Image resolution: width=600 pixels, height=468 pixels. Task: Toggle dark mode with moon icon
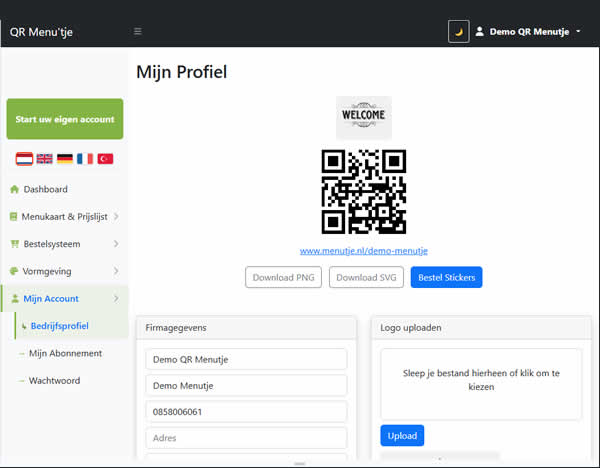coord(458,31)
